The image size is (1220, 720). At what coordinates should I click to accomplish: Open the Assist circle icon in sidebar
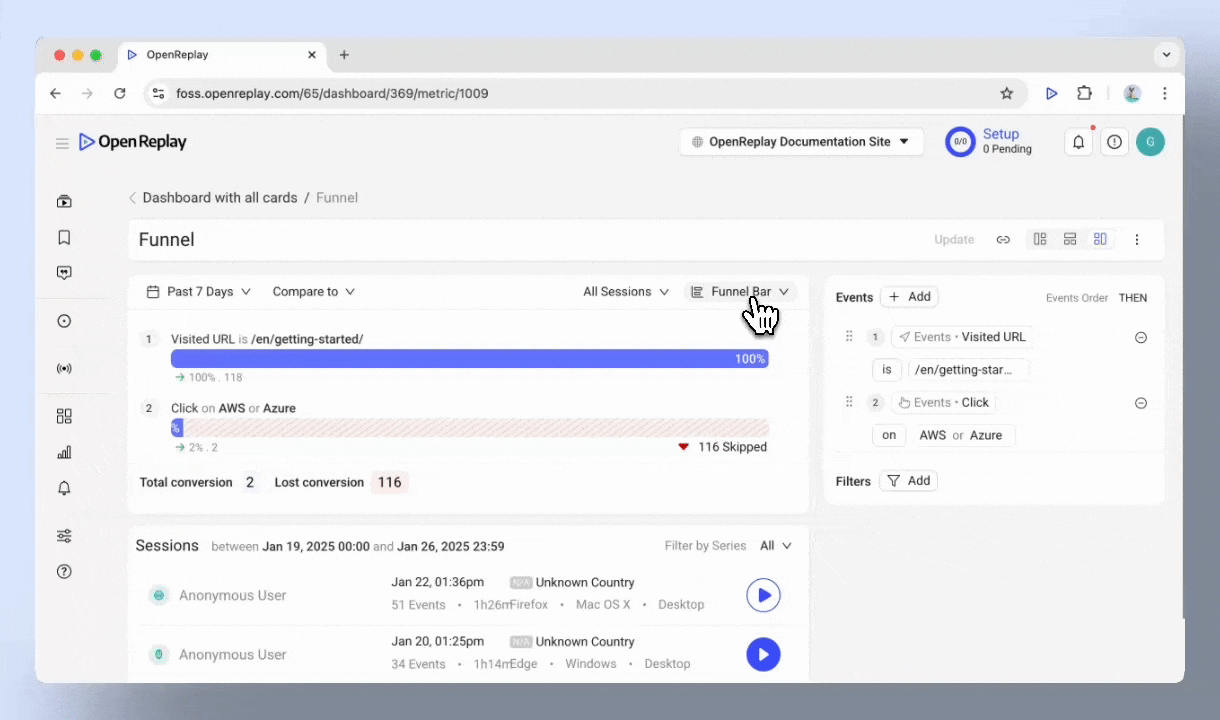(x=64, y=321)
